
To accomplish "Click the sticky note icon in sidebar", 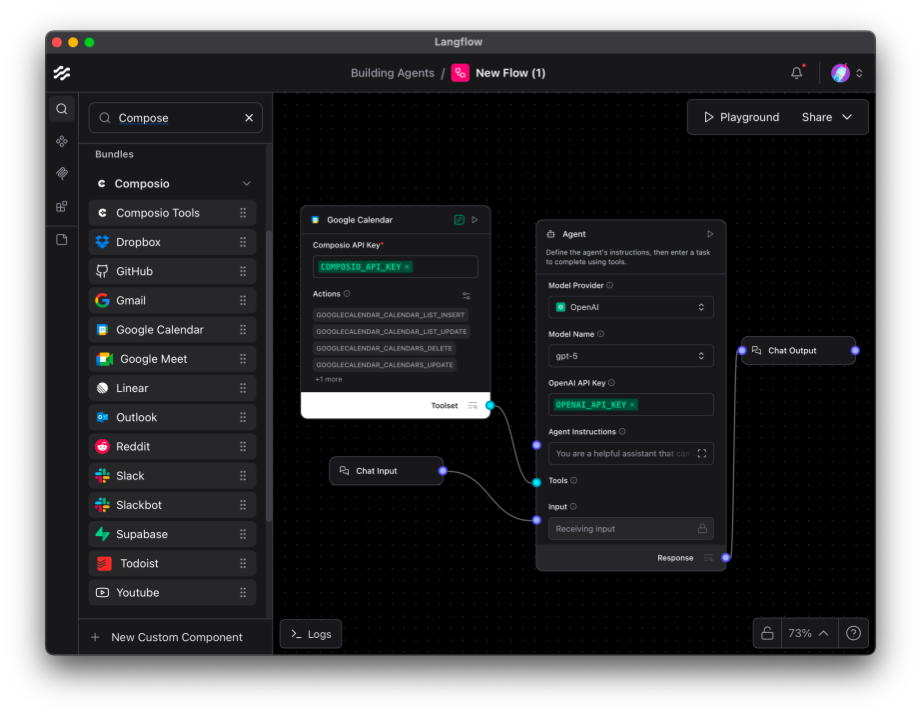I will click(62, 240).
